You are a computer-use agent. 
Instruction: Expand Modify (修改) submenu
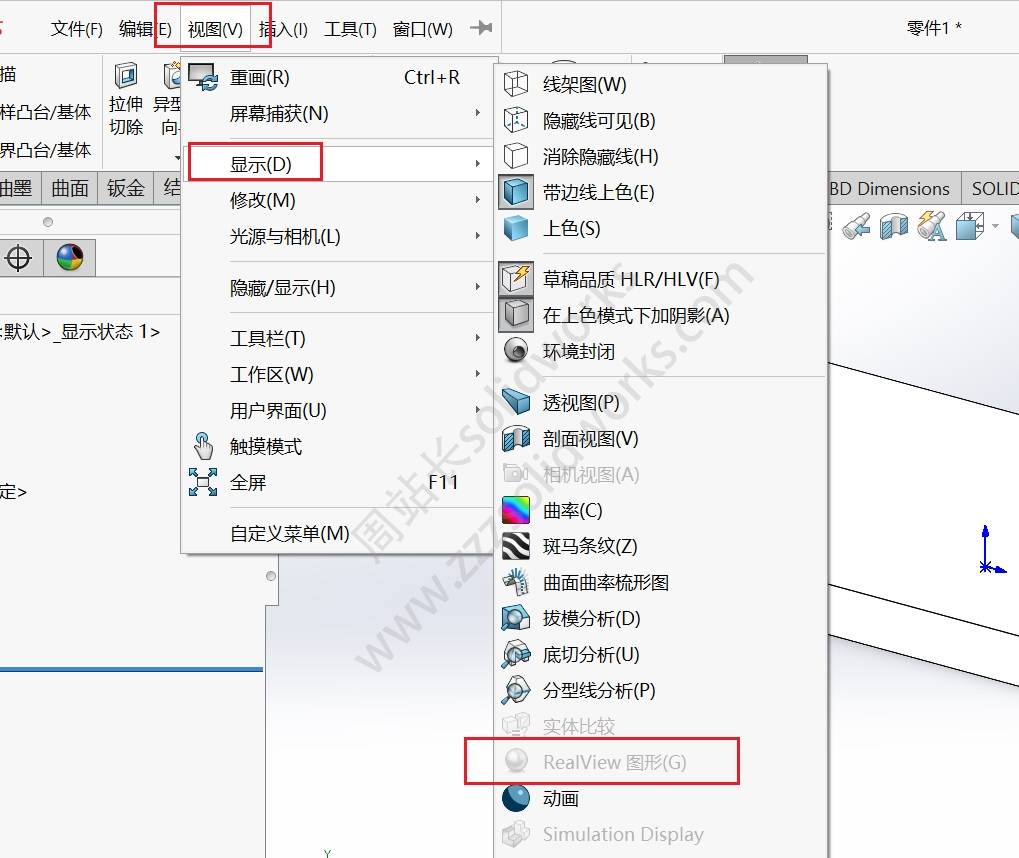click(338, 200)
